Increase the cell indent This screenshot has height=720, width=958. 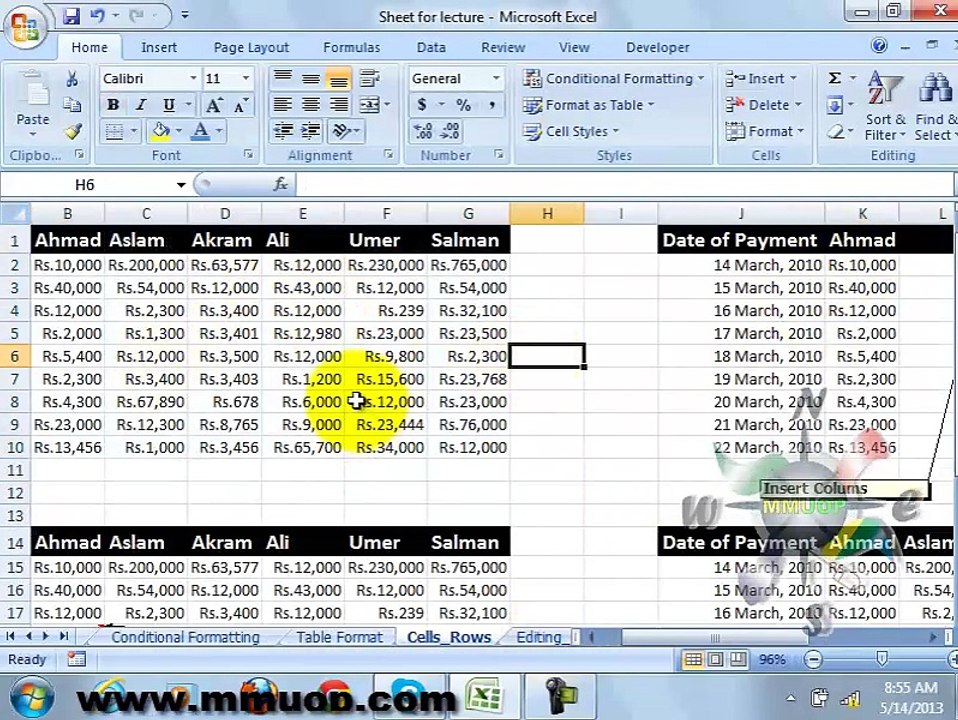pyautogui.click(x=311, y=131)
